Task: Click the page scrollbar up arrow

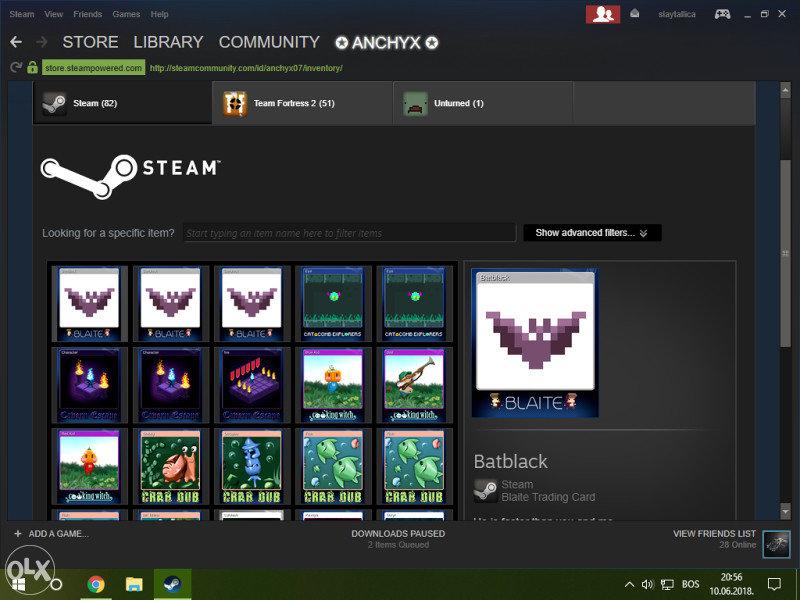Action: coord(785,90)
